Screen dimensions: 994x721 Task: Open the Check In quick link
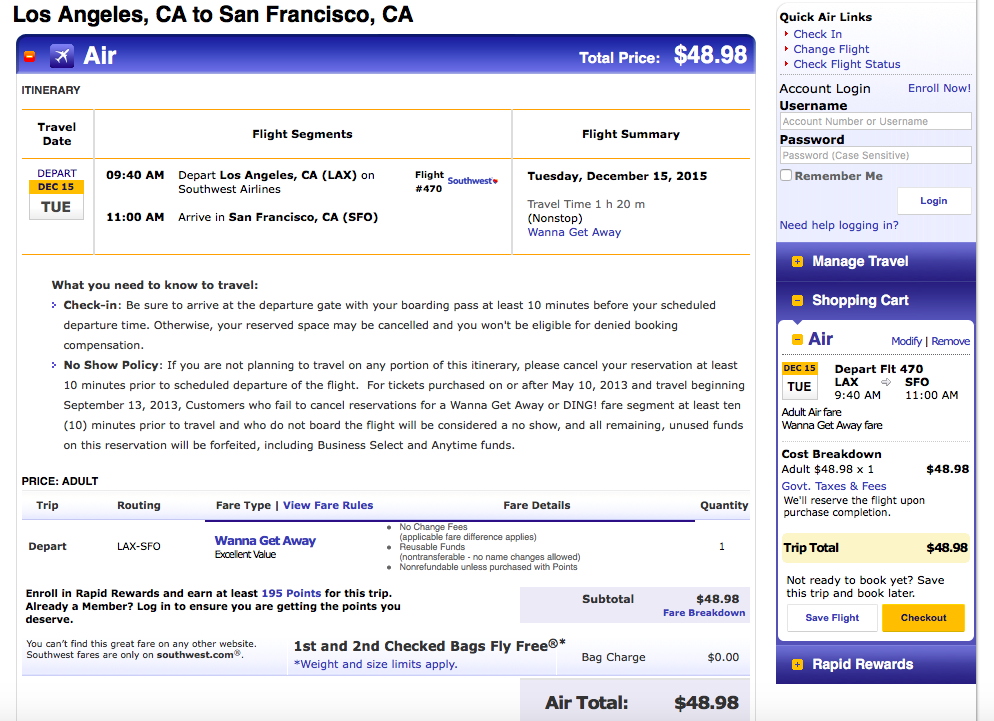(x=817, y=34)
